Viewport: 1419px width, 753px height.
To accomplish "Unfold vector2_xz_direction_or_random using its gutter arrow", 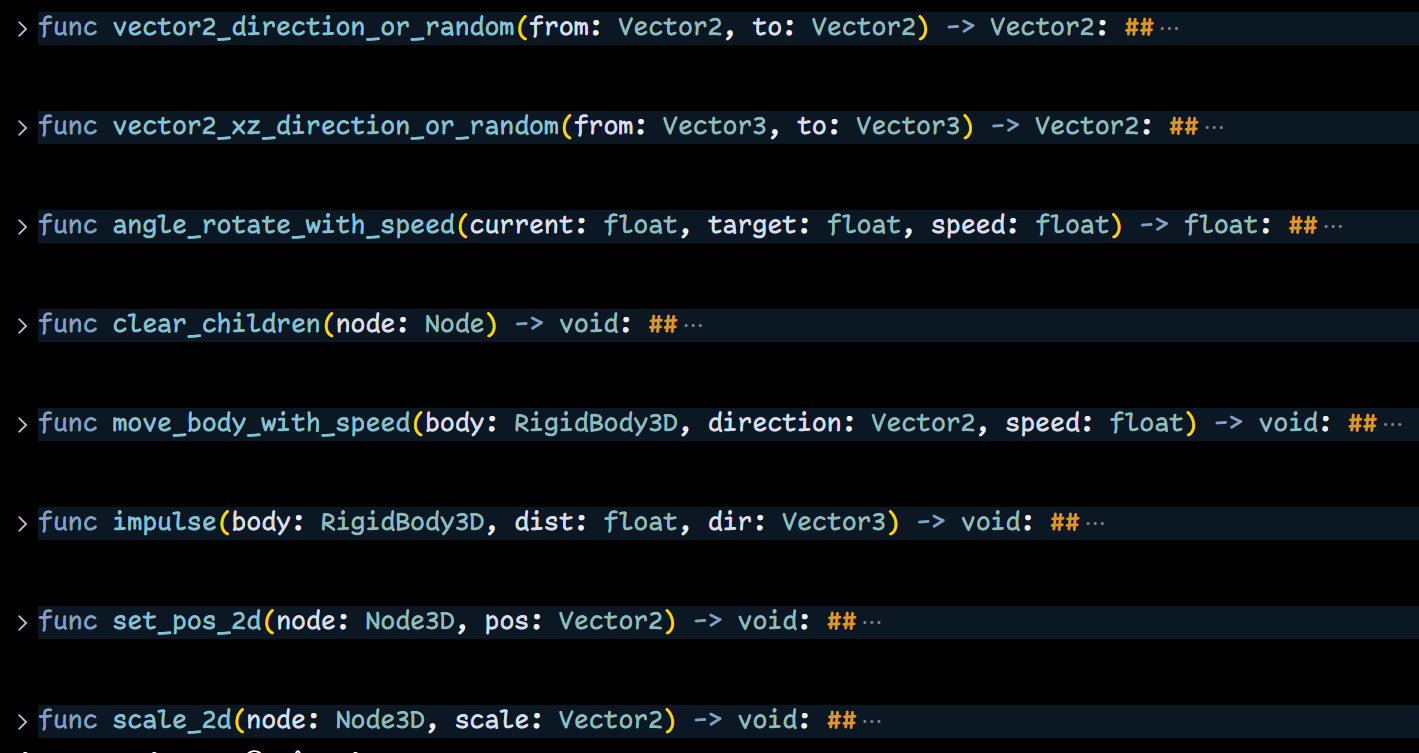I will click(x=22, y=127).
